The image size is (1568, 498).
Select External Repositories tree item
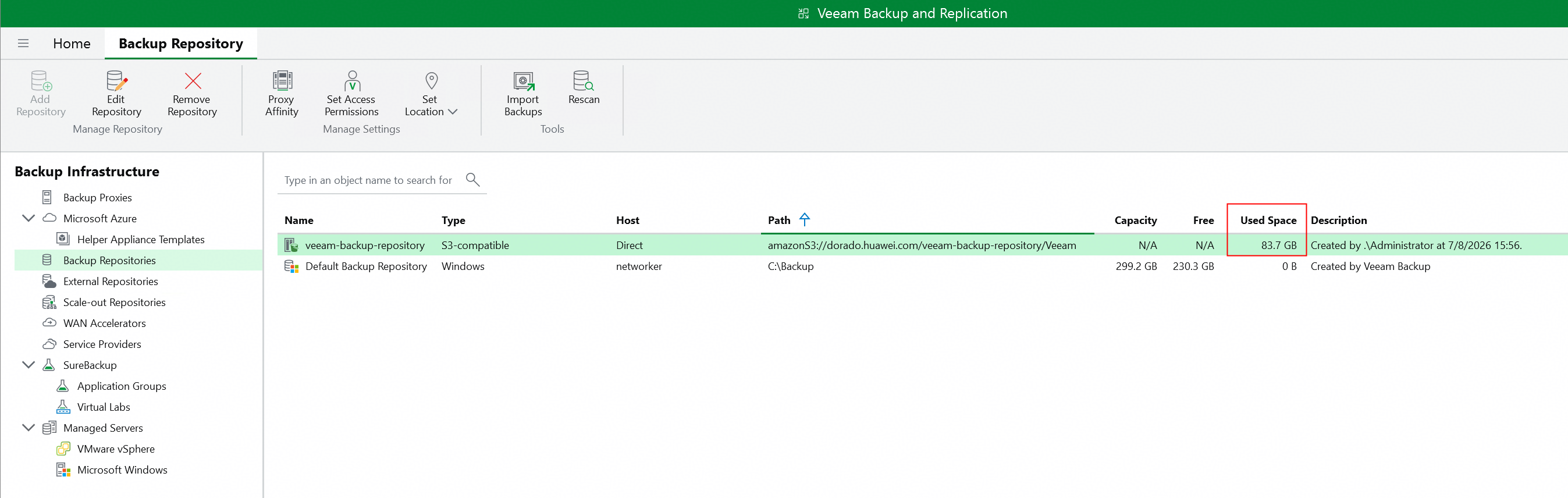pos(111,281)
